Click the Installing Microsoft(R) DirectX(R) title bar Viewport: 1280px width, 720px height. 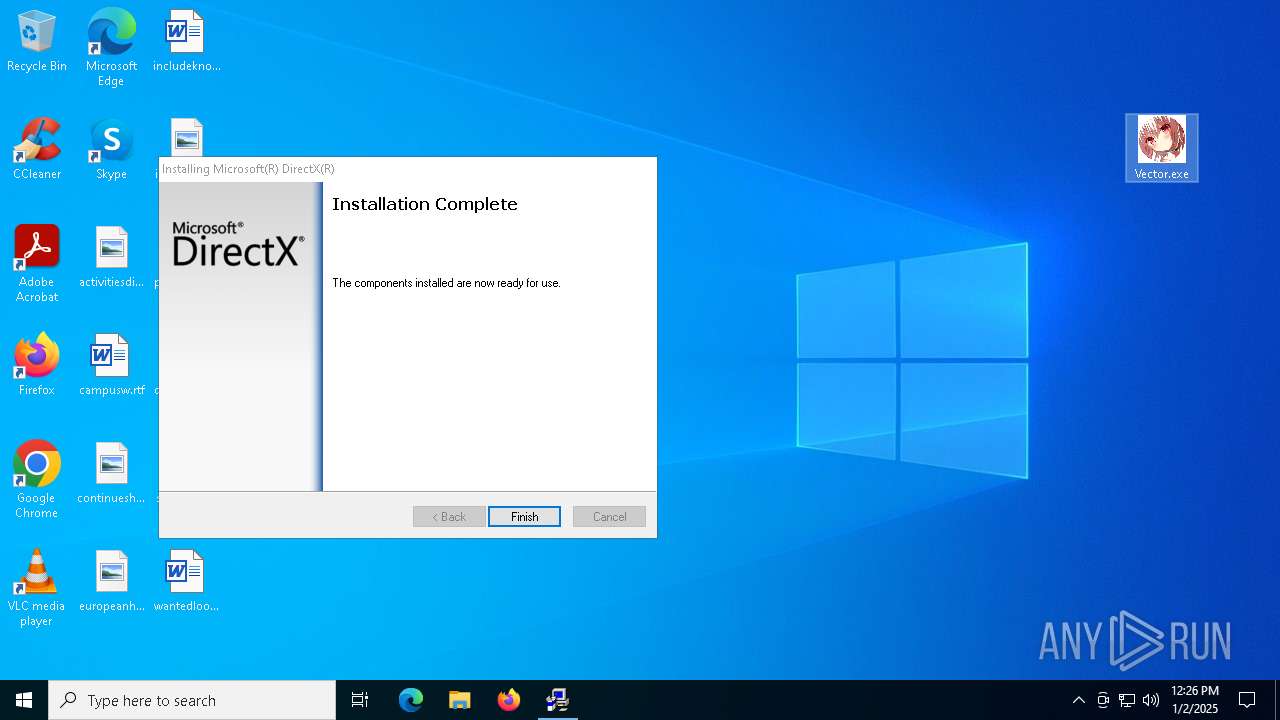point(408,169)
